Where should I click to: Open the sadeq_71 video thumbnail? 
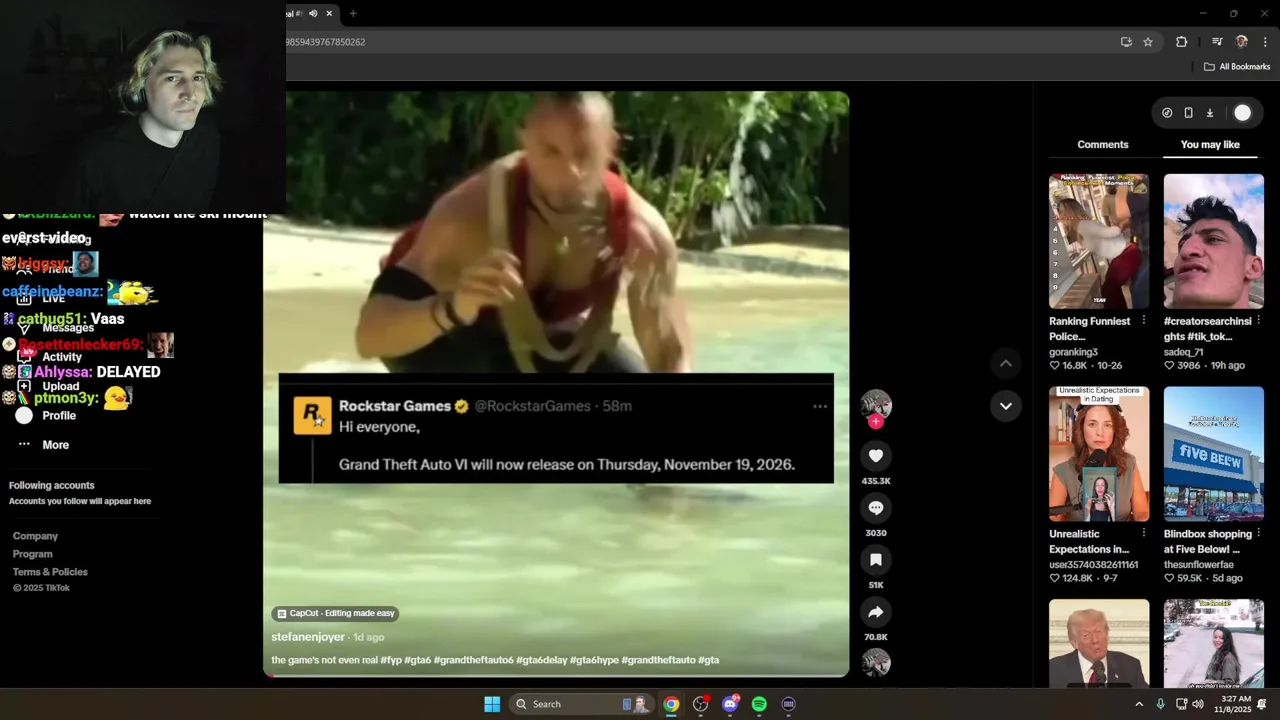pyautogui.click(x=1214, y=241)
